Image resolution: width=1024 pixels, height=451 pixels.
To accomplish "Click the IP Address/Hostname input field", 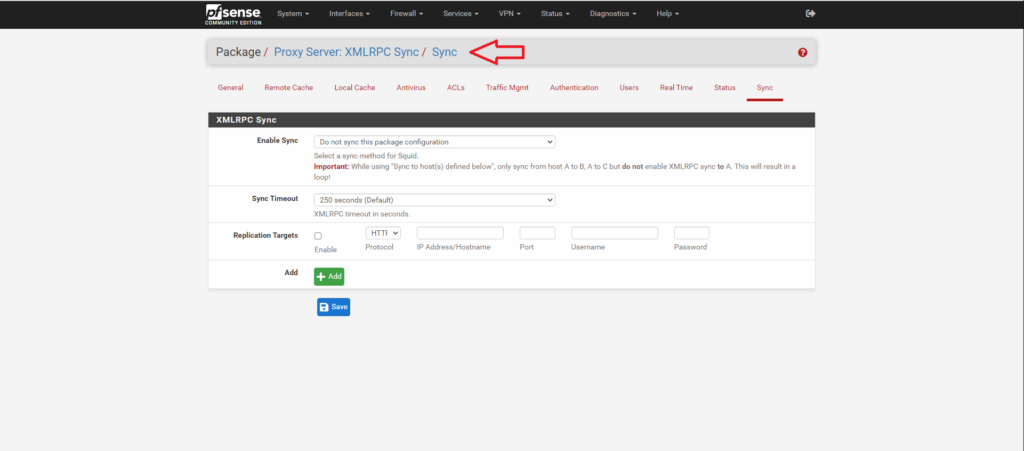I will 459,233.
